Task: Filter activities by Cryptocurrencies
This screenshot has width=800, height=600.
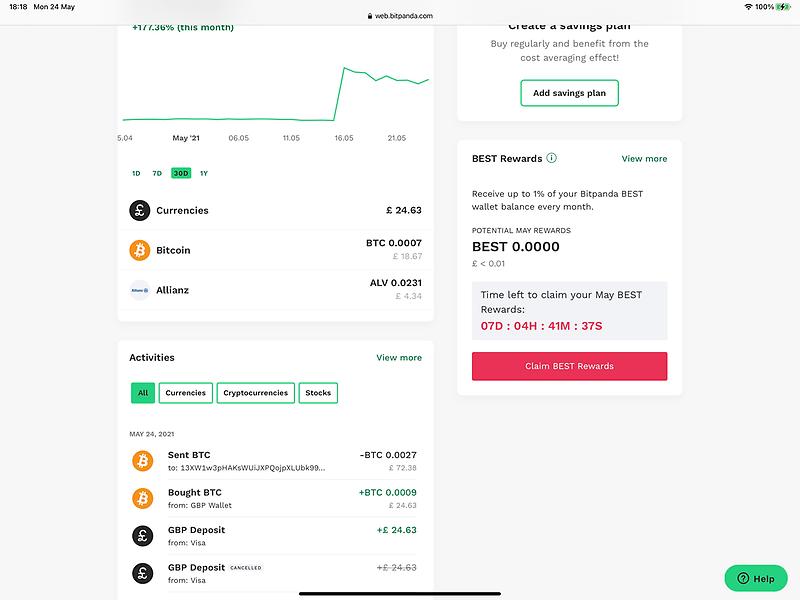Action: point(256,393)
